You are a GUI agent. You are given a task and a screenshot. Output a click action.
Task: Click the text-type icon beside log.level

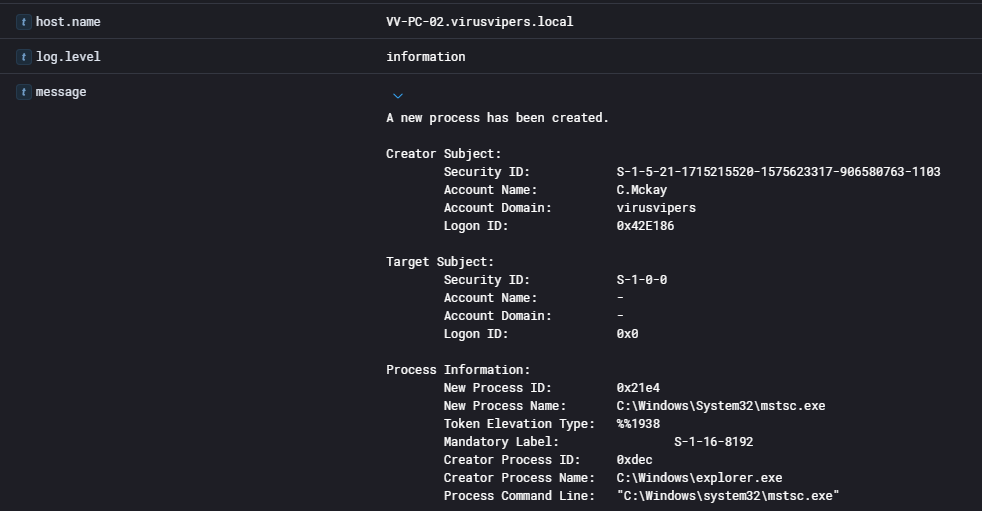pyautogui.click(x=25, y=57)
